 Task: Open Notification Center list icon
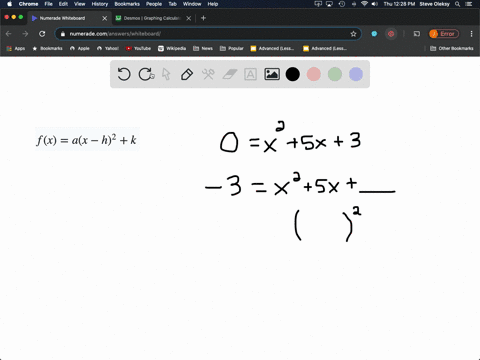coord(469,4)
